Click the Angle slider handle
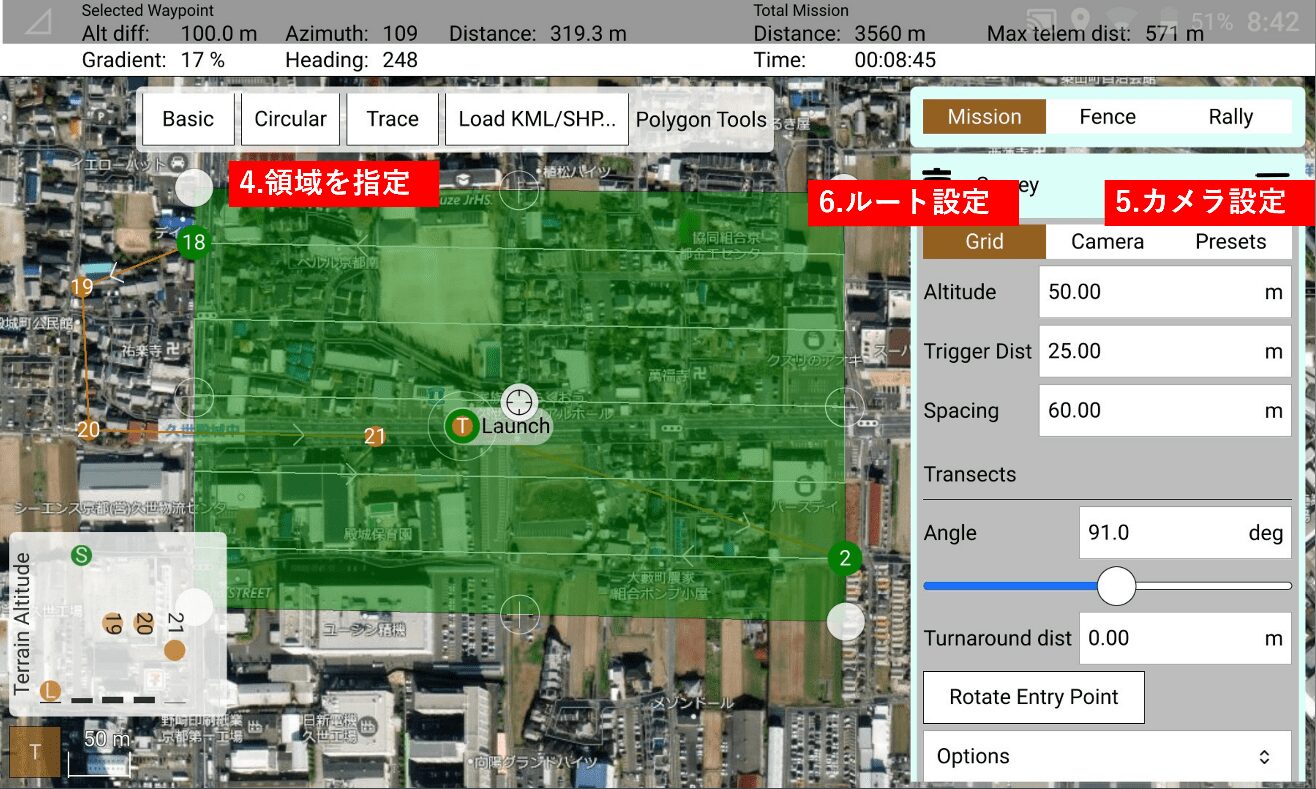The image size is (1316, 789). tap(1116, 586)
